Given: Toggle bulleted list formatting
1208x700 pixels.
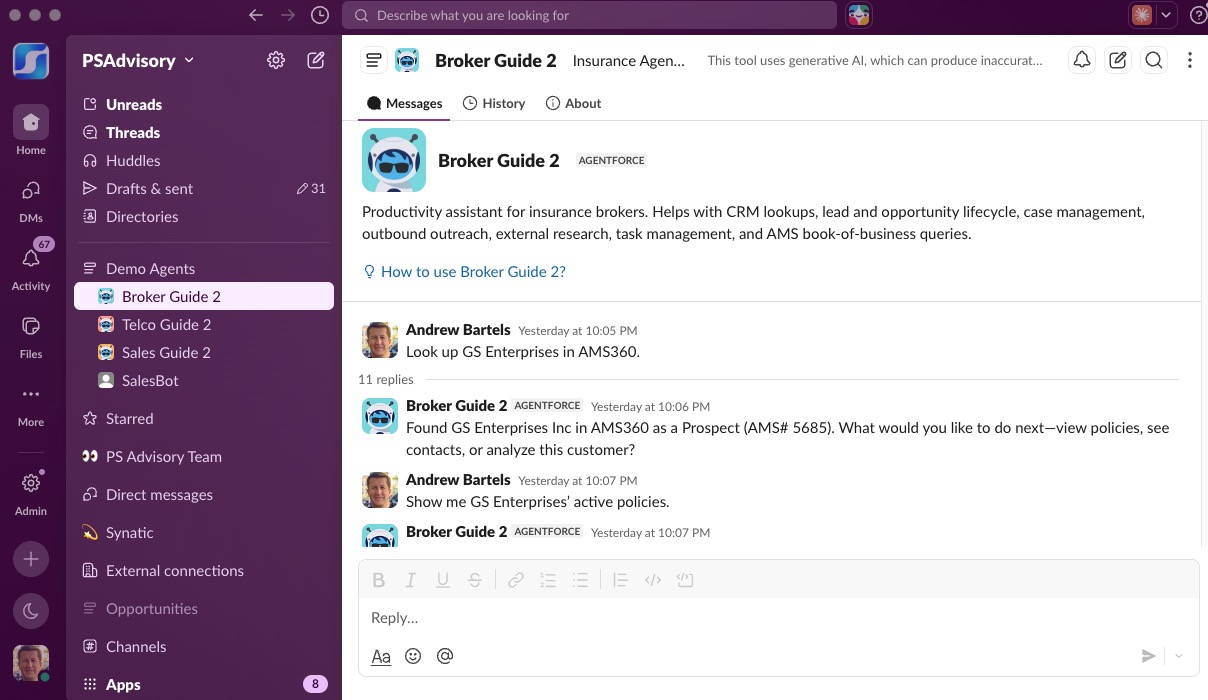Looking at the screenshot, I should pyautogui.click(x=580, y=580).
